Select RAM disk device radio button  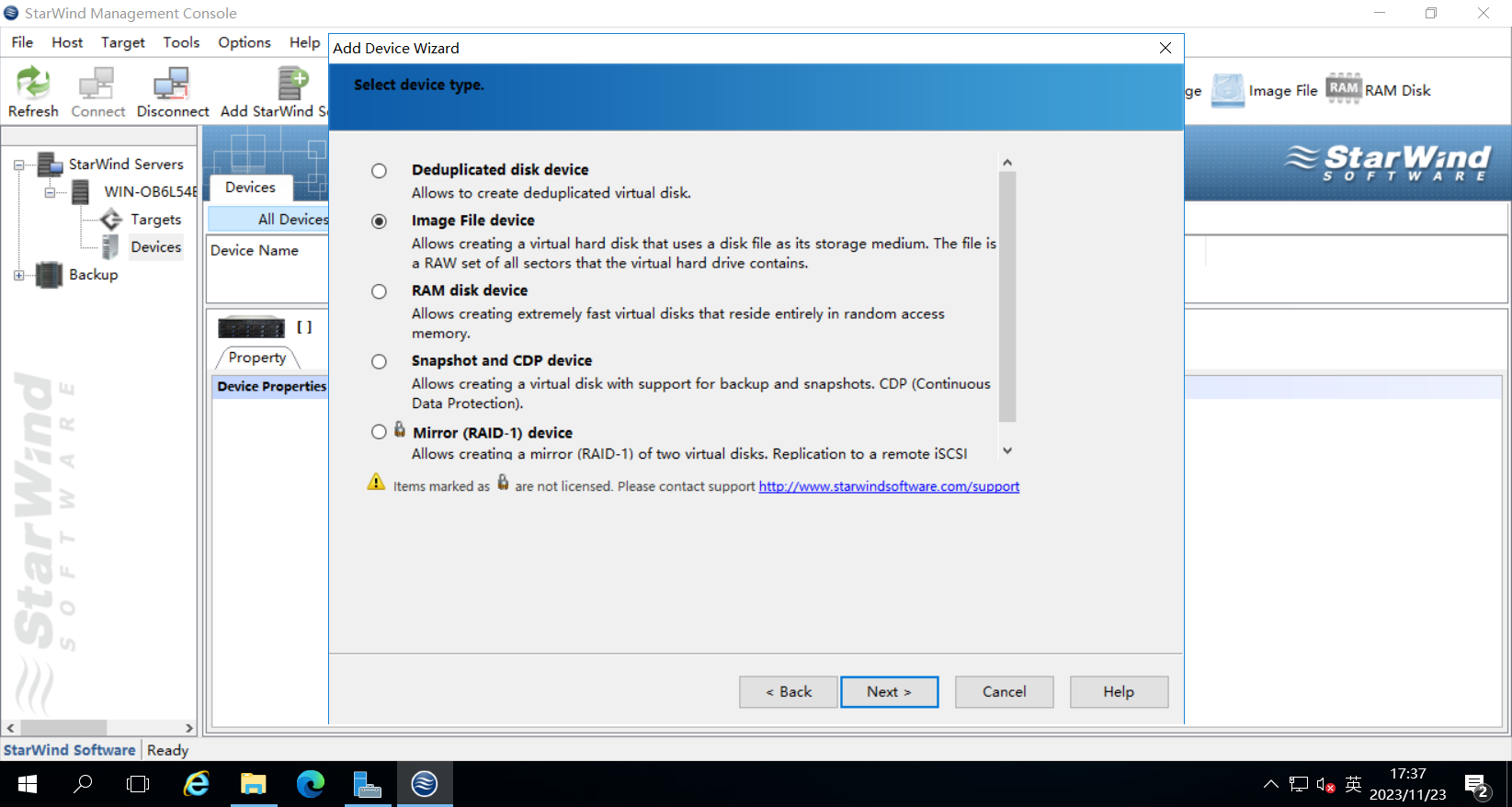(379, 291)
